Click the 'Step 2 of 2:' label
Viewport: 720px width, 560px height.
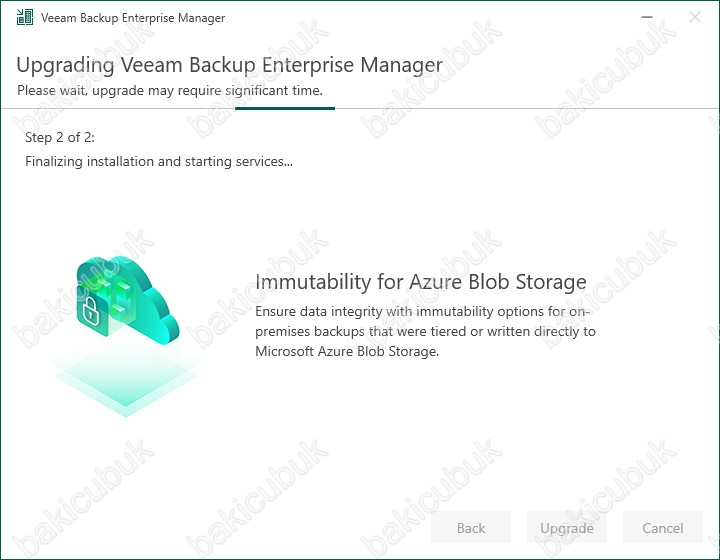click(x=60, y=137)
